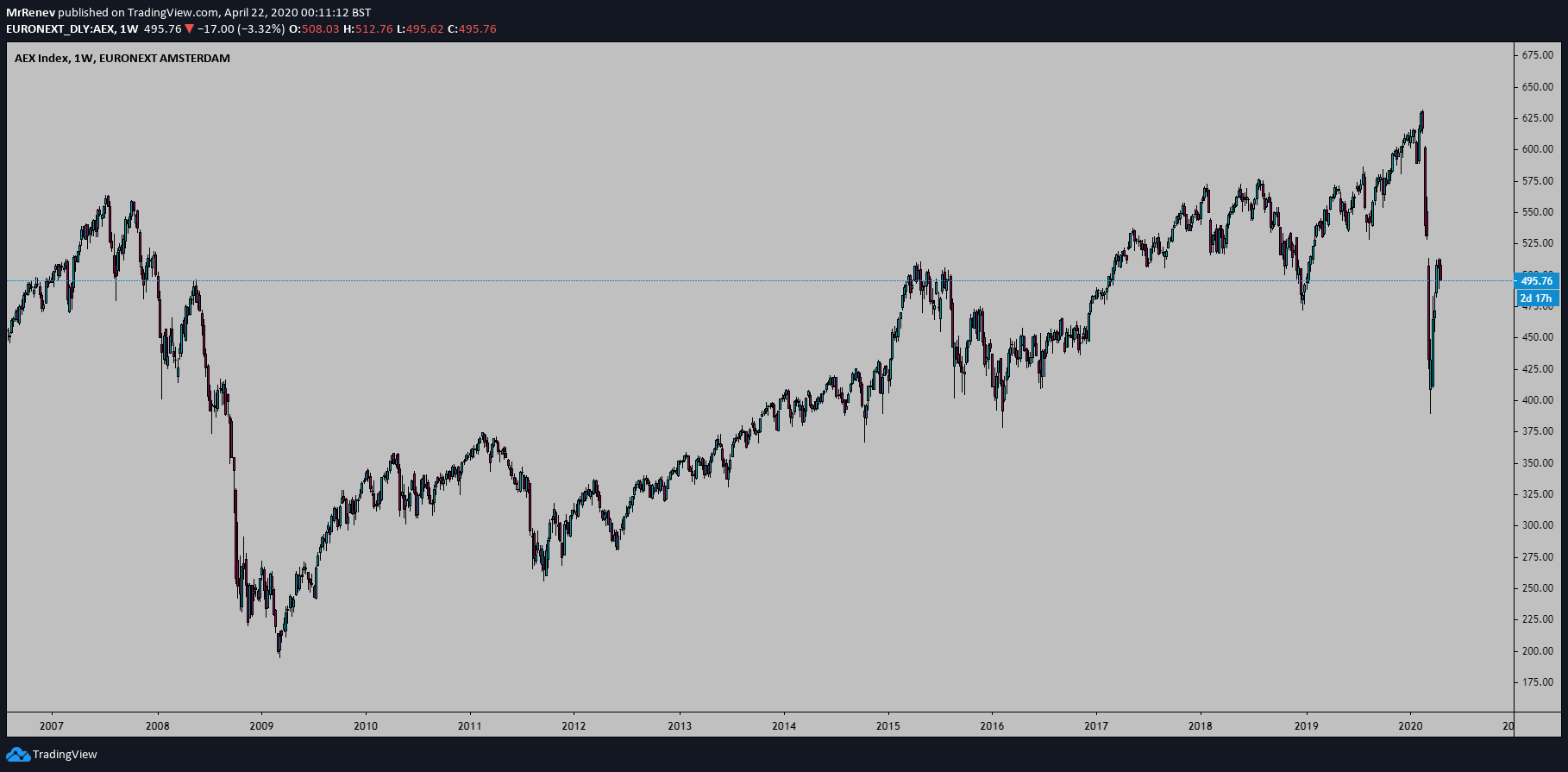Screen dimensions: 1568x772
Task: Click the 2008 label on time axis
Action: tap(158, 726)
